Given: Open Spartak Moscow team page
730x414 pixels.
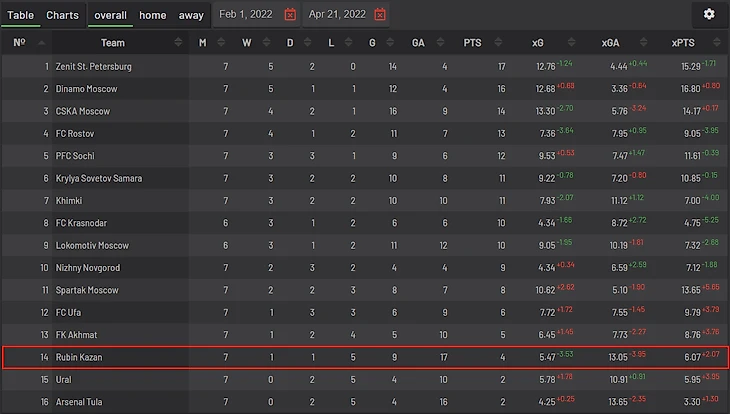Looking at the screenshot, I should pyautogui.click(x=87, y=290).
